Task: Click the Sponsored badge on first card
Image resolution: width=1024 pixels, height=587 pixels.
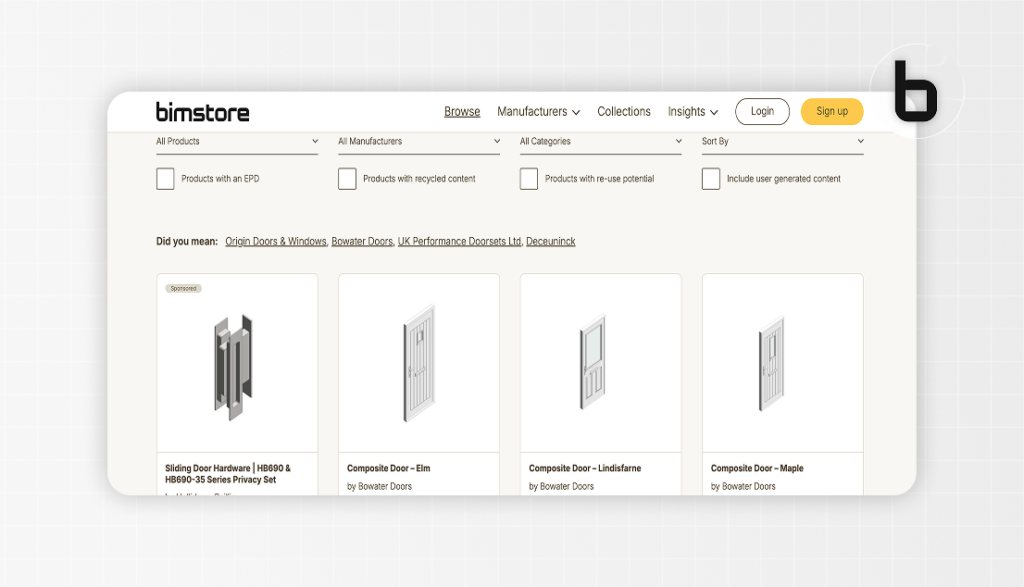Action: point(184,288)
